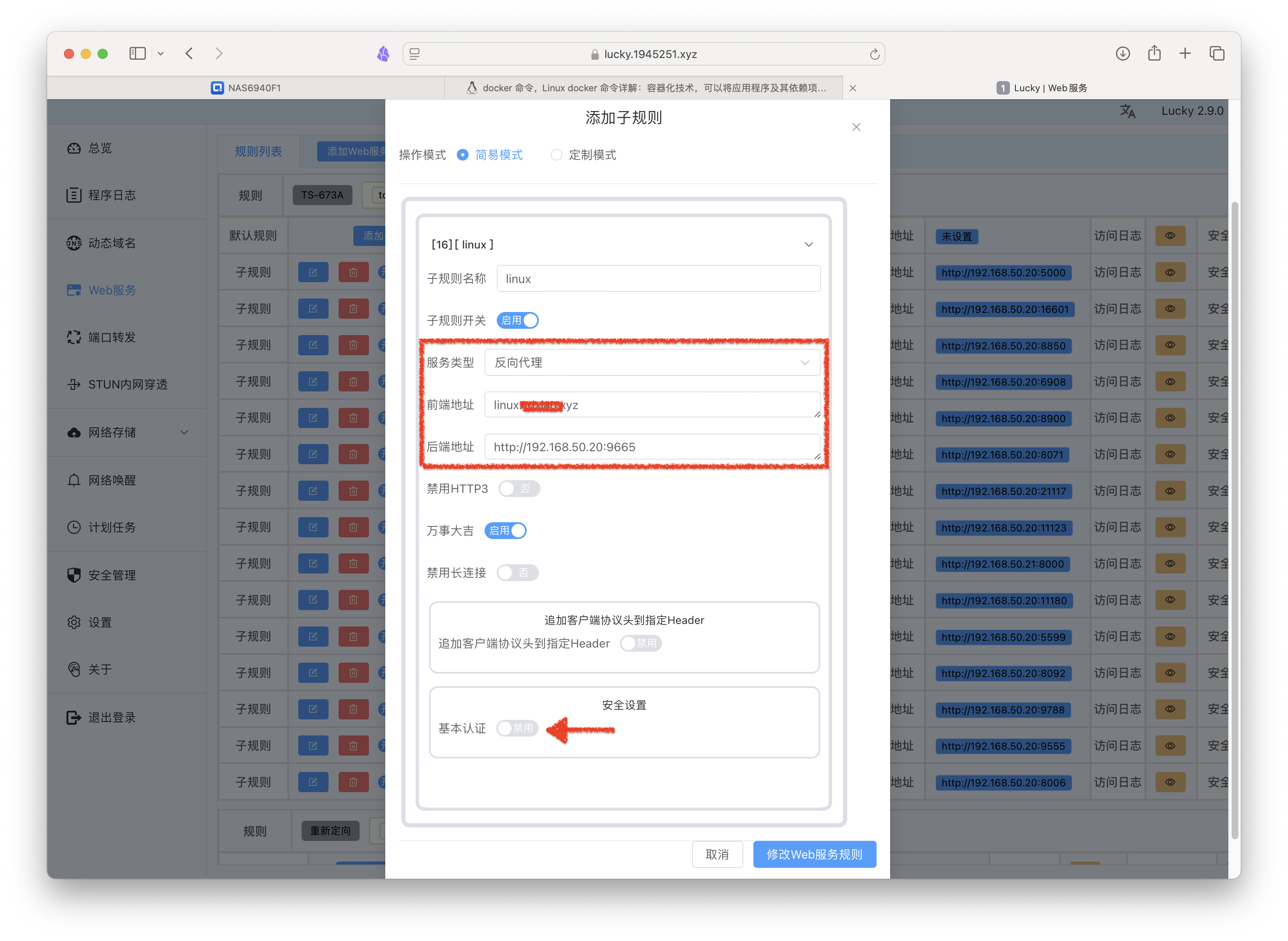Screen dimensions: 1288x941
Task: Toggle 万事大吉 switch
Action: point(506,531)
